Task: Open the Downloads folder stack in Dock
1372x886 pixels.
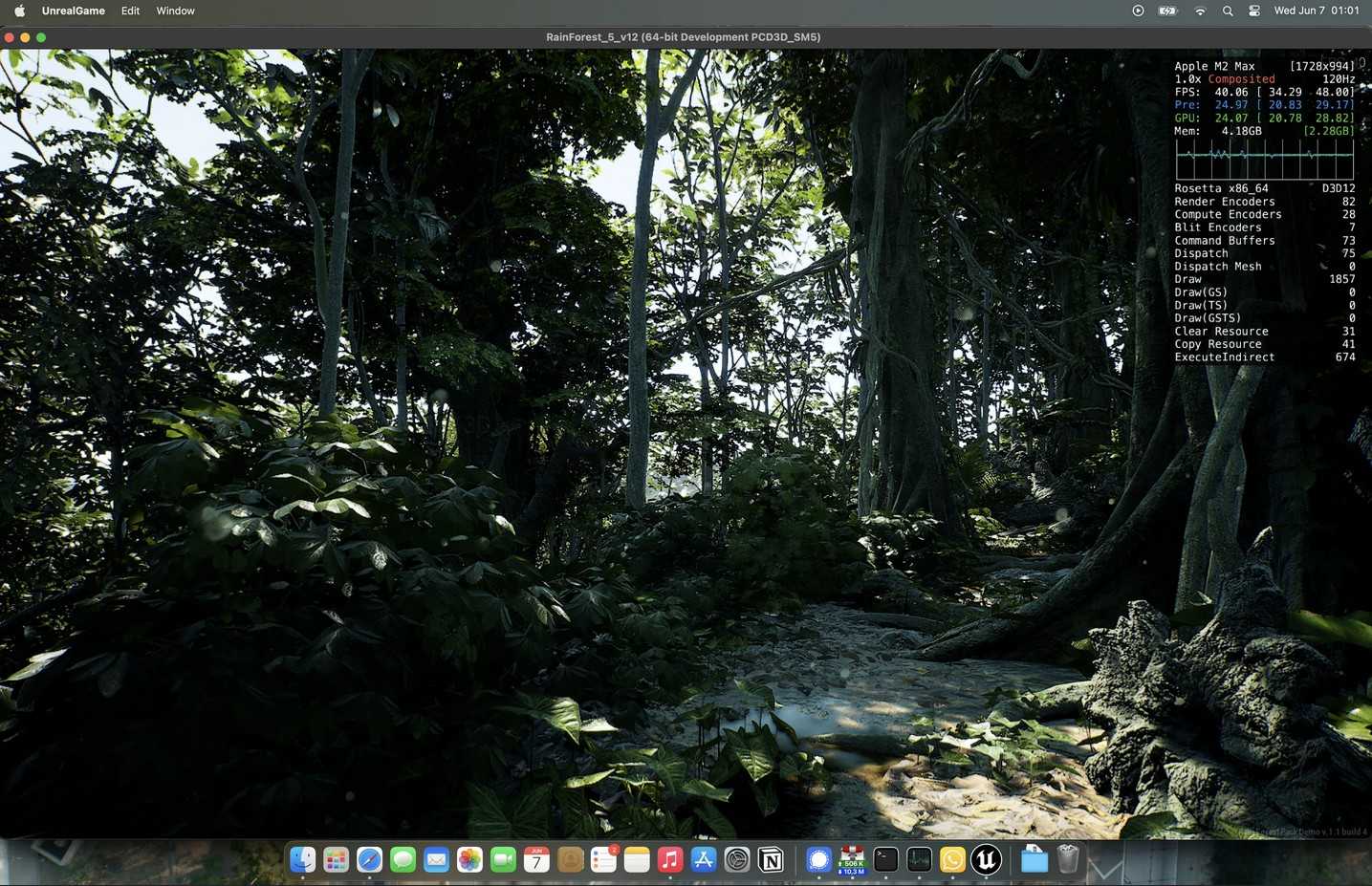Action: click(x=1034, y=860)
